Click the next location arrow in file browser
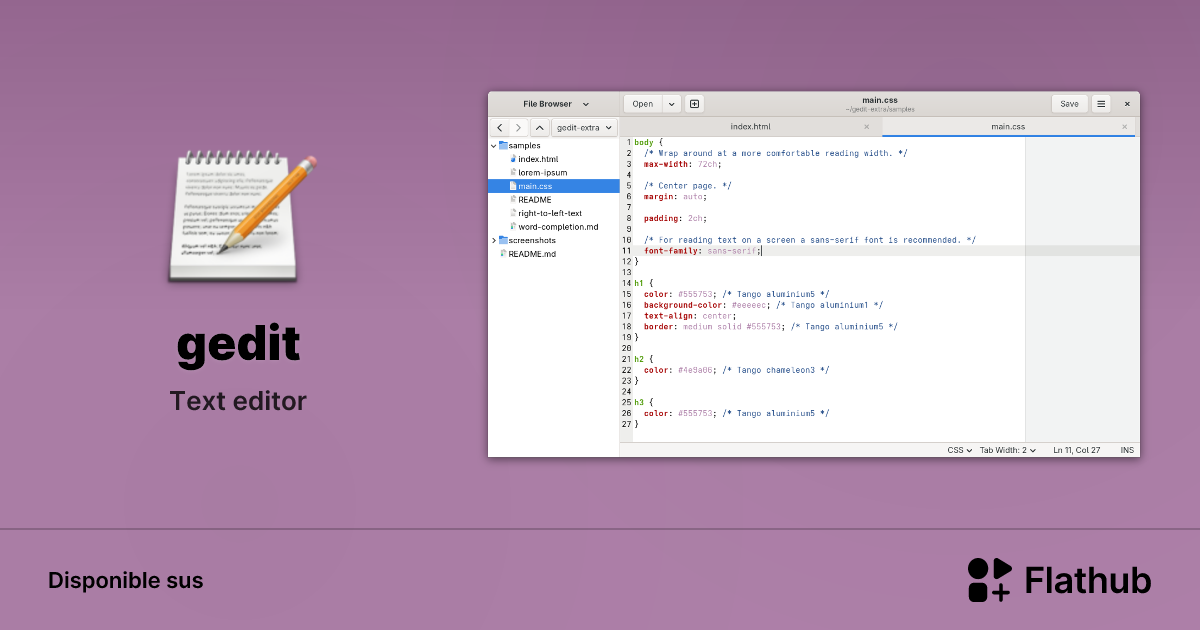 pos(518,127)
